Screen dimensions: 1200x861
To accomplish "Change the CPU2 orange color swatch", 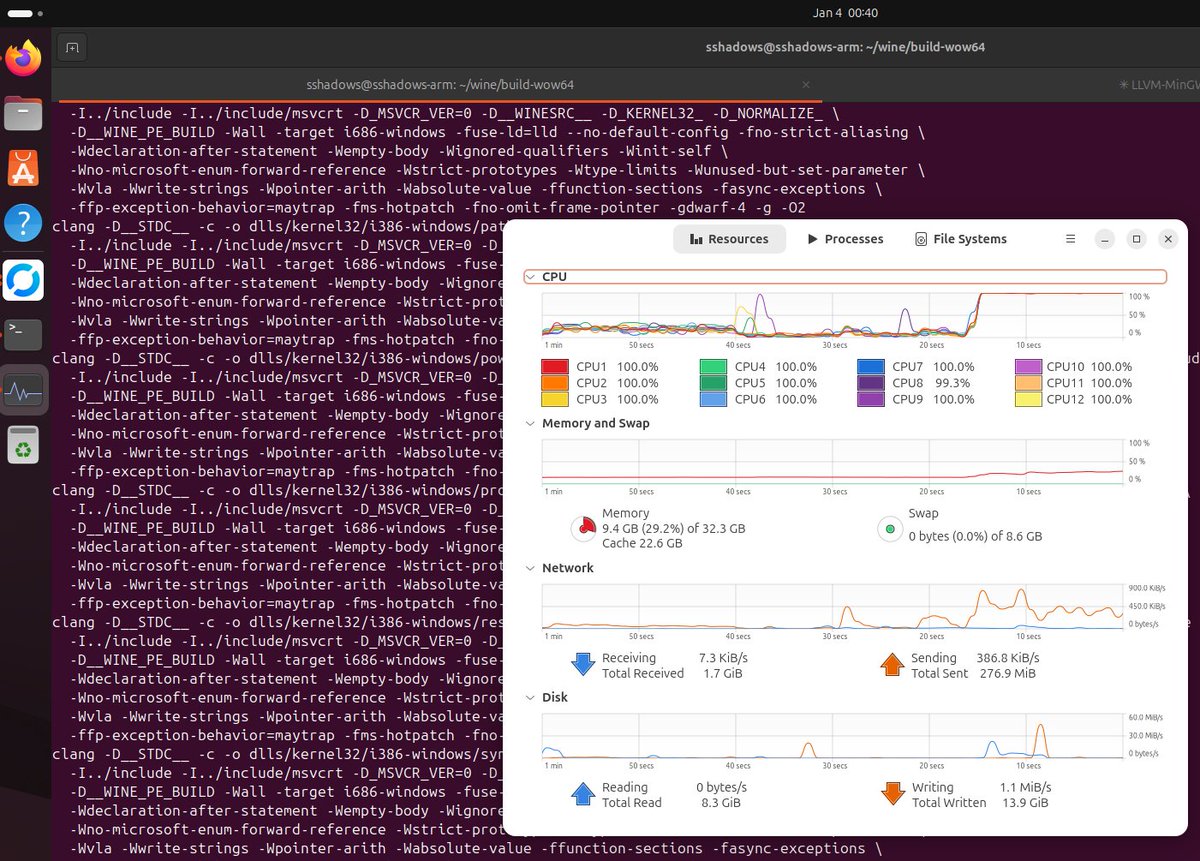I will [555, 383].
